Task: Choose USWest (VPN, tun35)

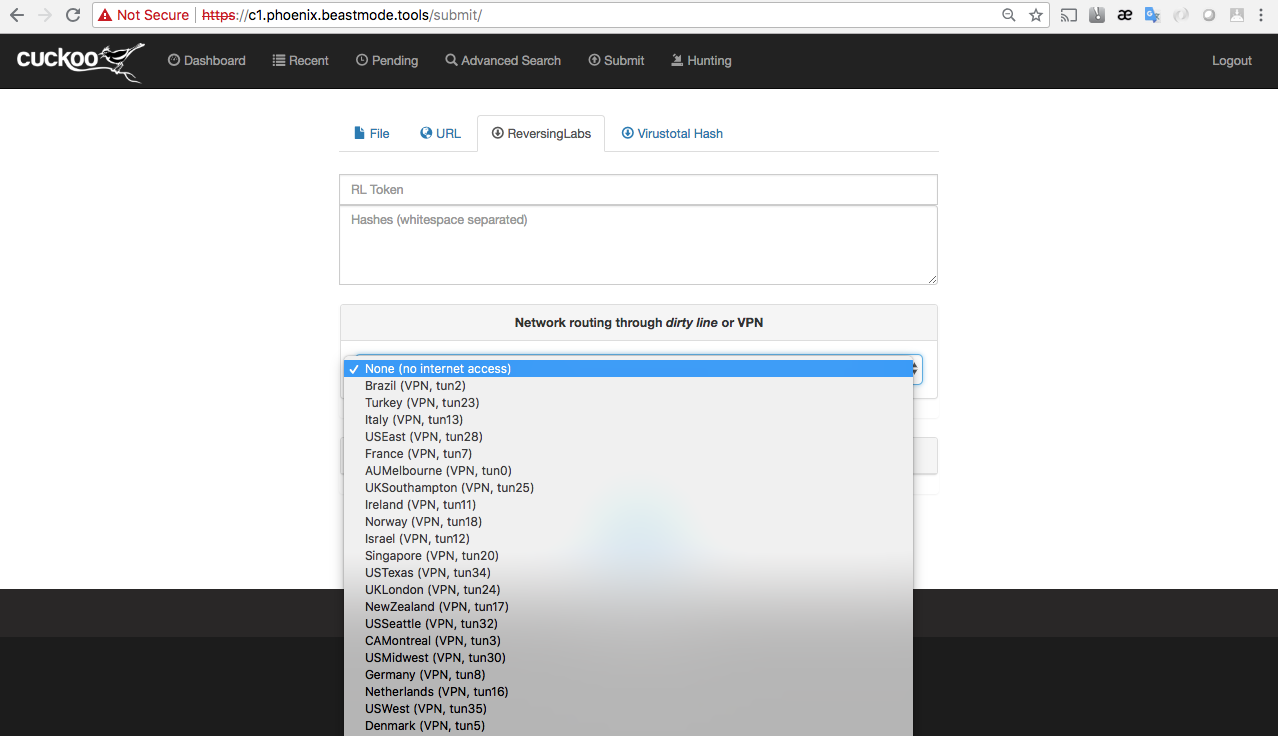Action: [x=628, y=709]
